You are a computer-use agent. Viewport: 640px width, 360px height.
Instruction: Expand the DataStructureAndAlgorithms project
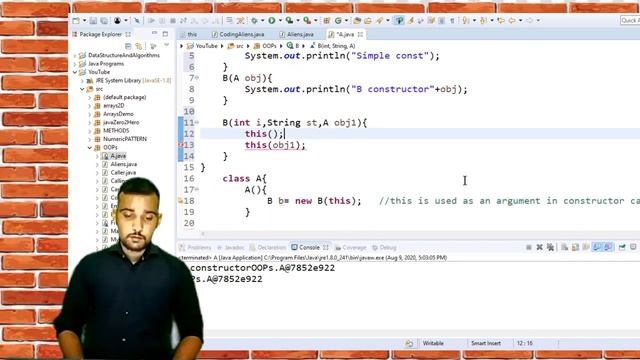click(75, 55)
